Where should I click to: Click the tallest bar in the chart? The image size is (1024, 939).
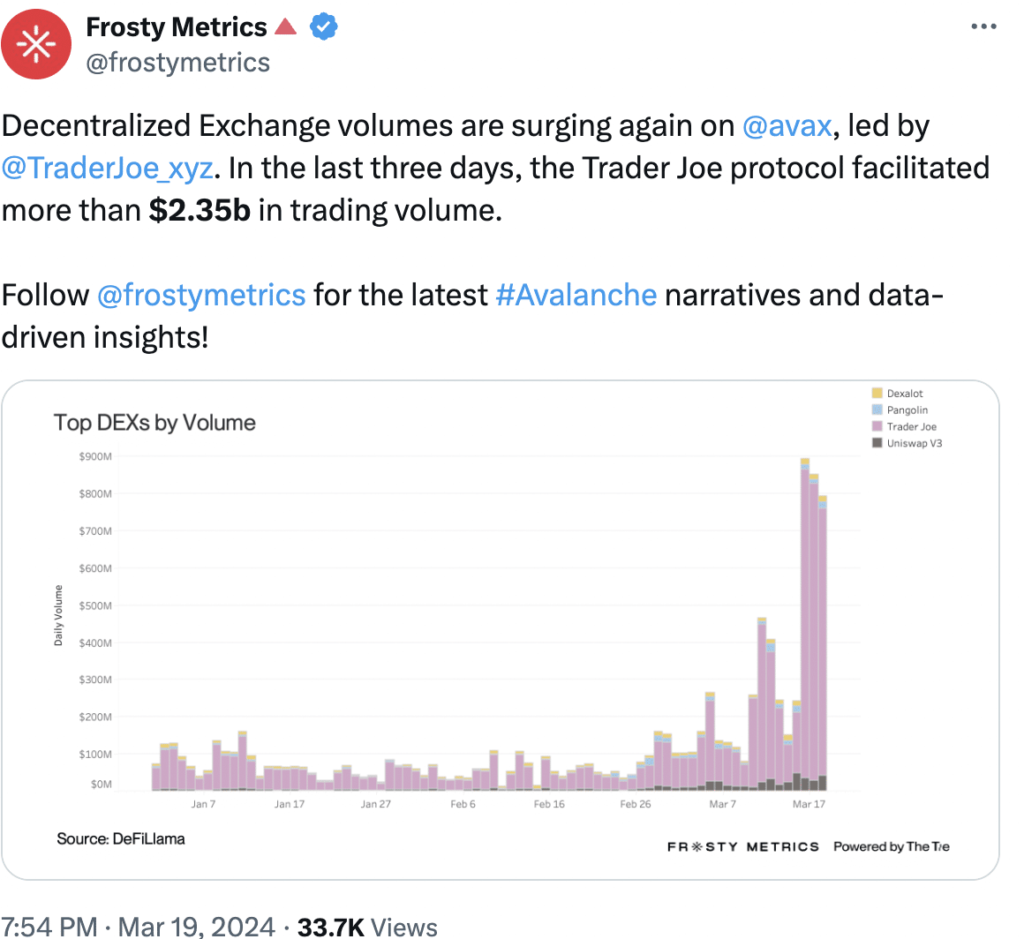pyautogui.click(x=804, y=620)
